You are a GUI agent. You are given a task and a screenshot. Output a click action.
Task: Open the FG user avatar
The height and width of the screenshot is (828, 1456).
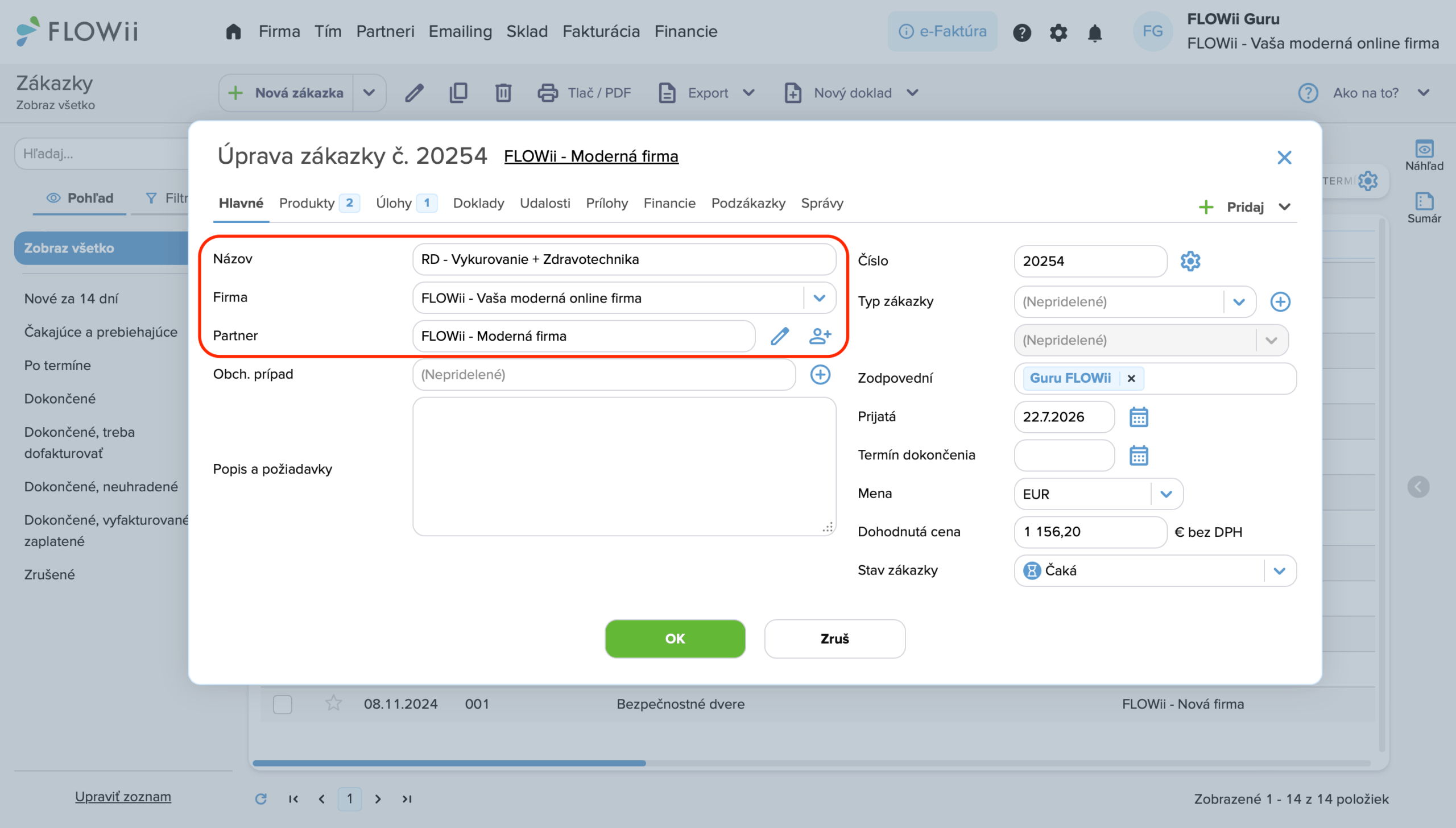point(1152,31)
